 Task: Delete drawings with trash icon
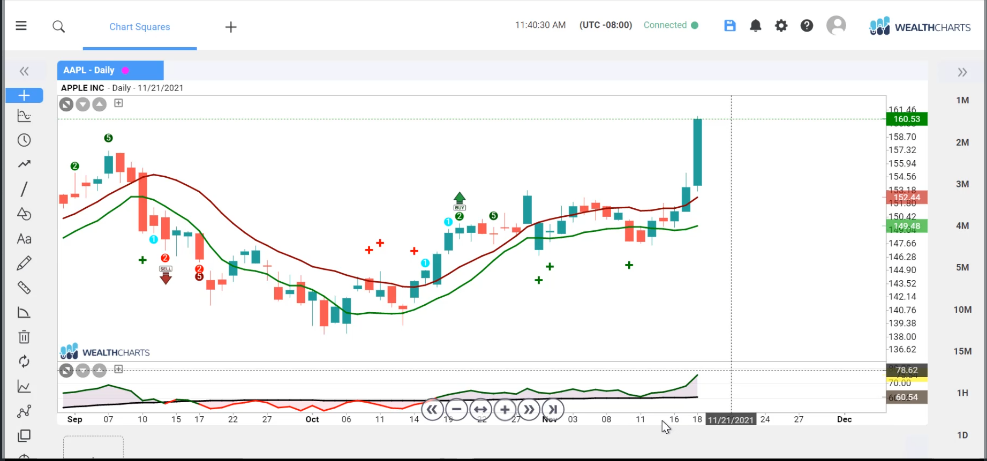point(24,337)
